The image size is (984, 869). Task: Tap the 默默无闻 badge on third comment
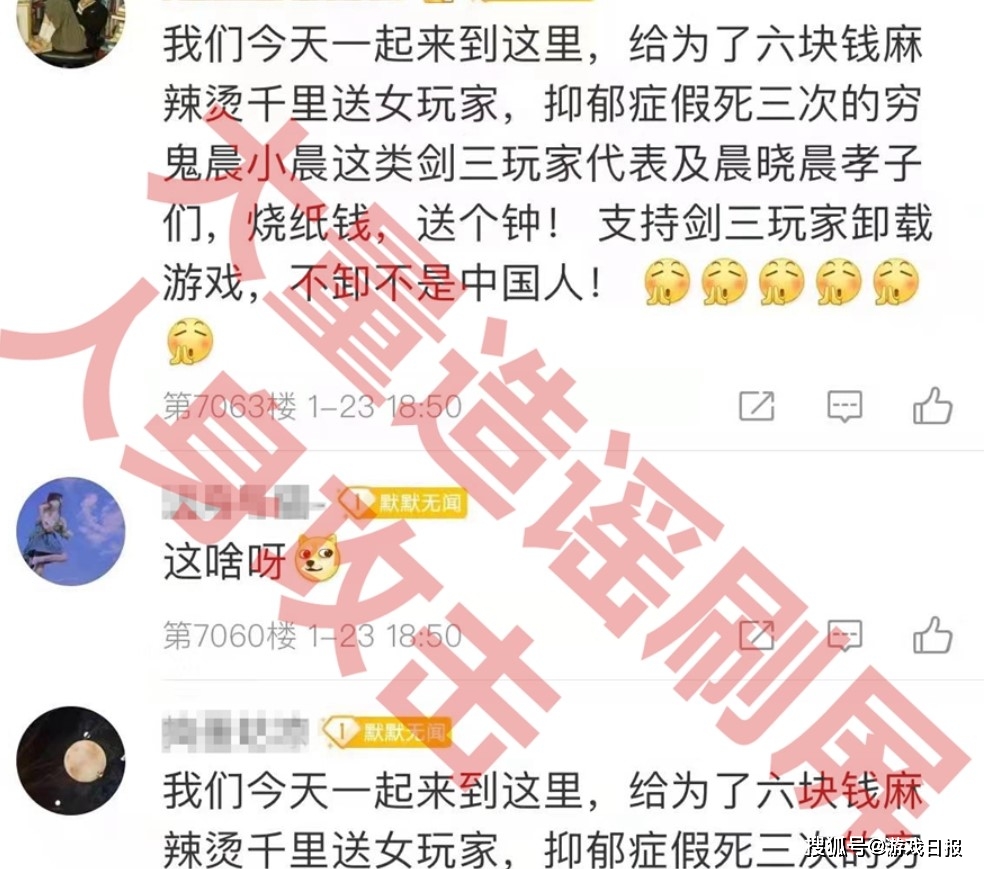[x=387, y=732]
